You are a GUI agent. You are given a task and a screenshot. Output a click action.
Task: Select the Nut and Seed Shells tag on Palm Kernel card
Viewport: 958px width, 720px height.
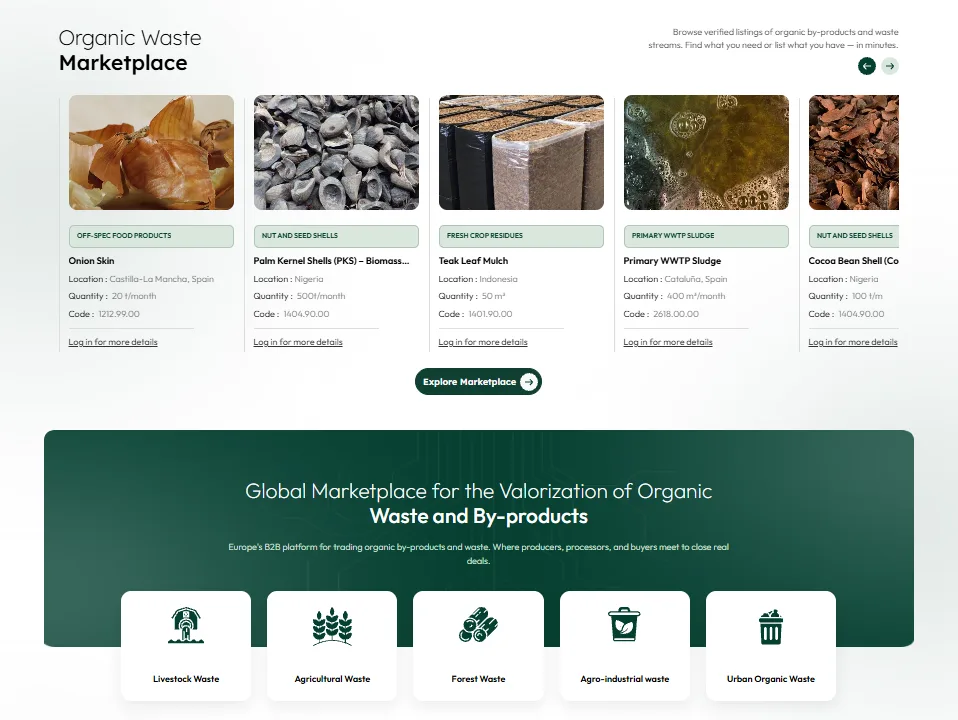[336, 236]
